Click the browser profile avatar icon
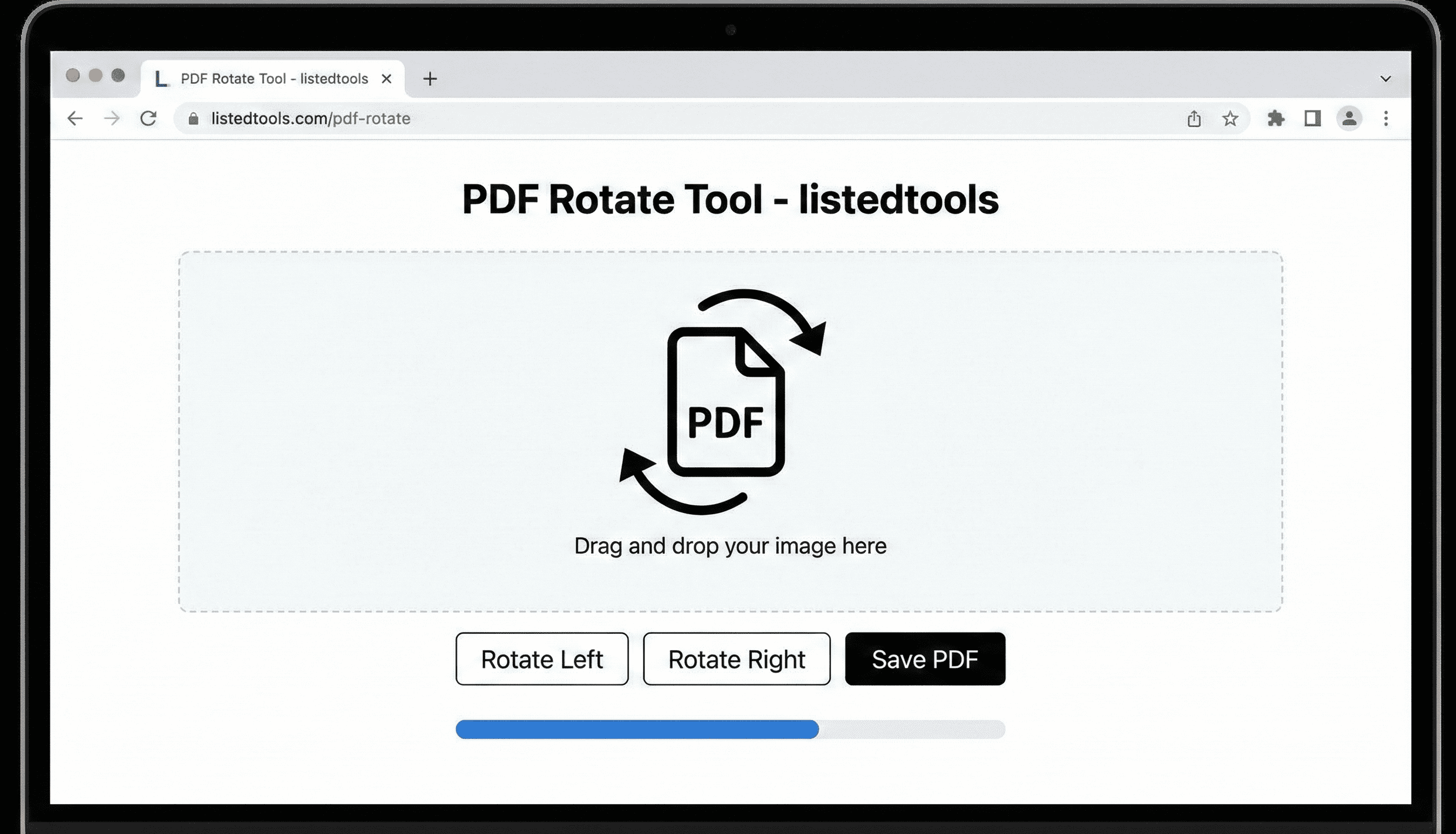 pos(1349,119)
